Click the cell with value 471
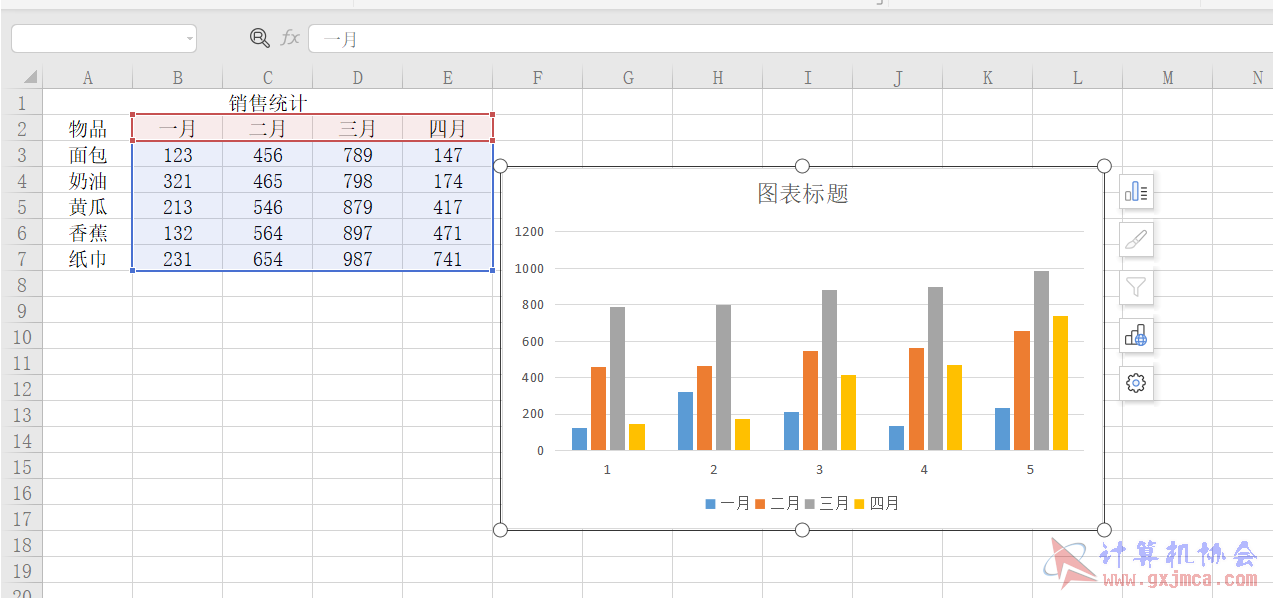Viewport: 1273px width, 598px height. click(x=447, y=233)
